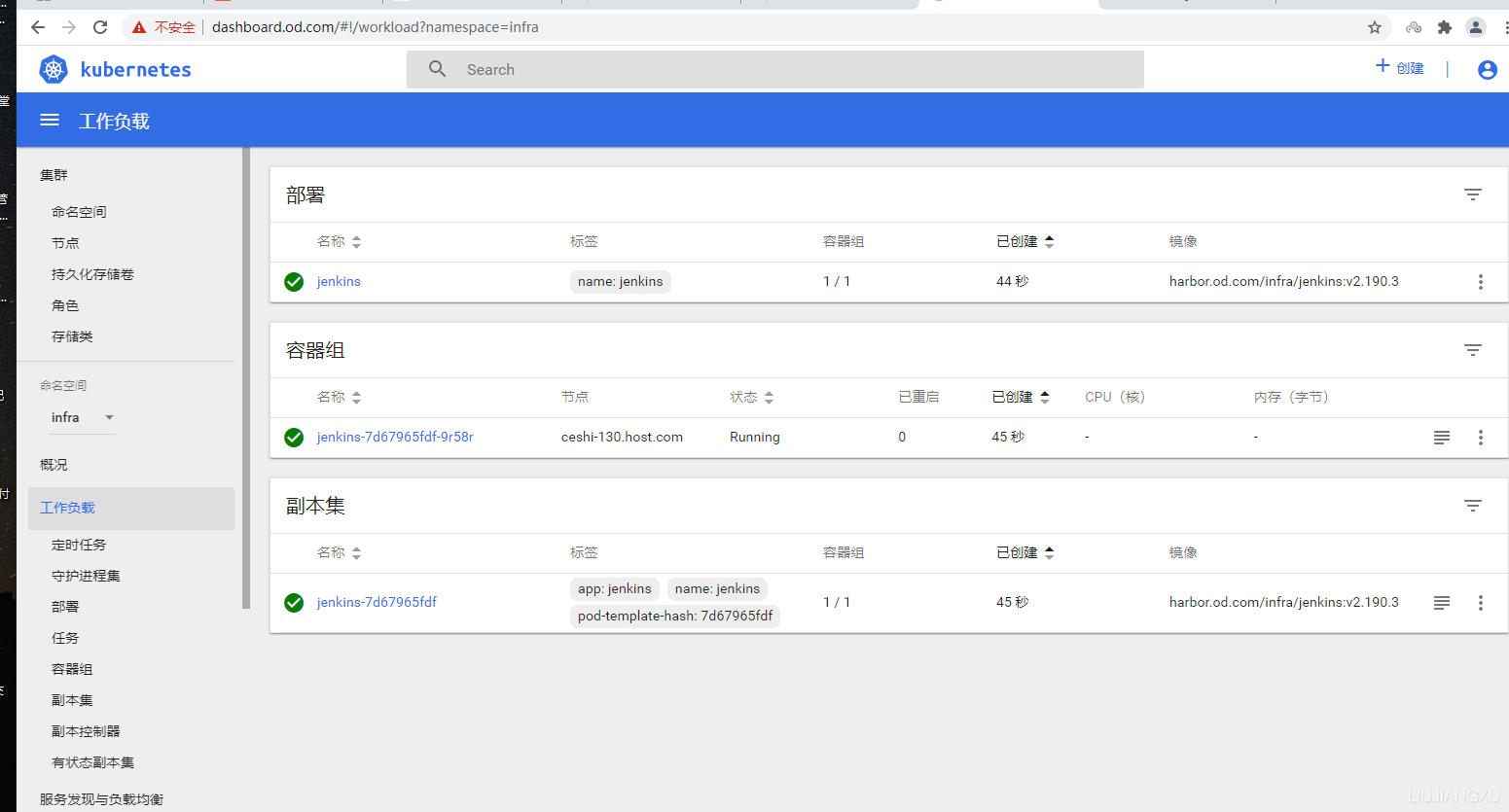The height and width of the screenshot is (812, 1509).
Task: Open 副本集 in the sidebar
Action: point(72,700)
